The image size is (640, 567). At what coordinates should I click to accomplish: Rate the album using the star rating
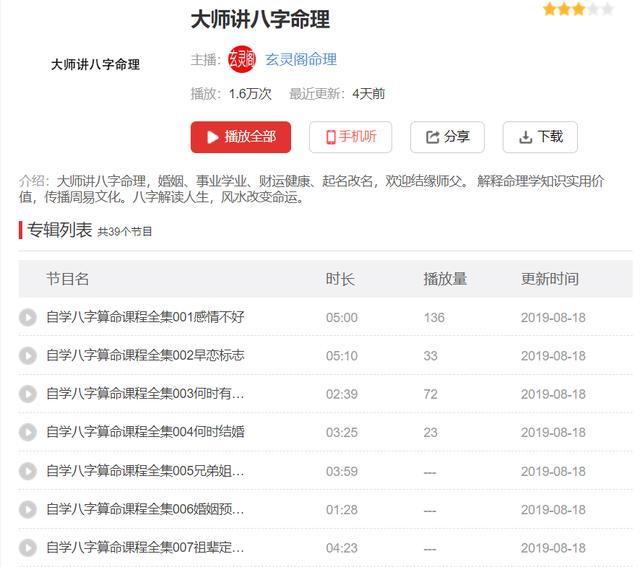click(578, 10)
